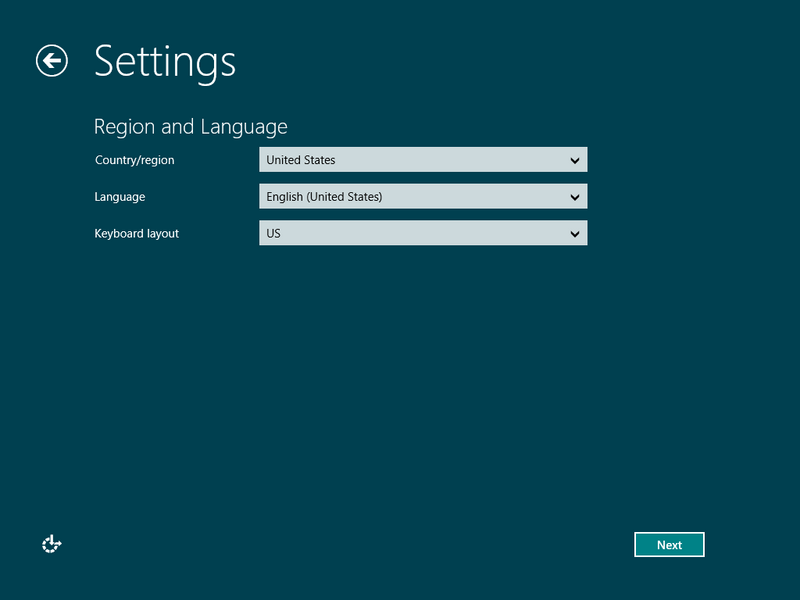The height and width of the screenshot is (600, 800).
Task: Click the "Language" field label
Action: point(120,197)
